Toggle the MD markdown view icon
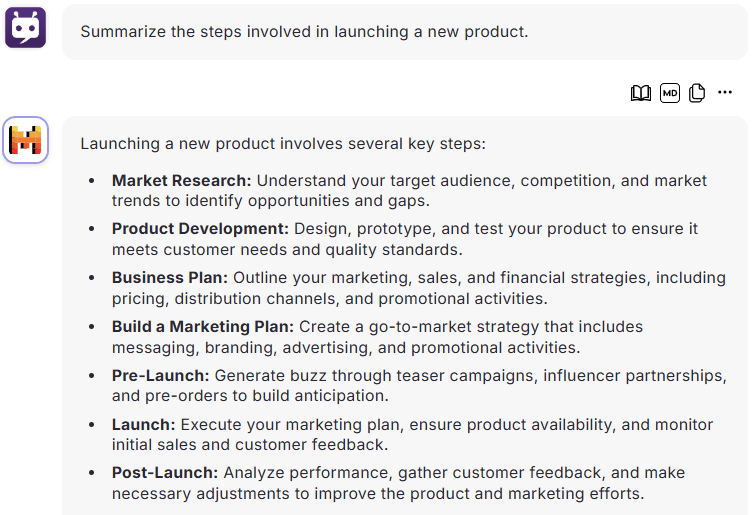The width and height of the screenshot is (755, 515). tap(670, 93)
